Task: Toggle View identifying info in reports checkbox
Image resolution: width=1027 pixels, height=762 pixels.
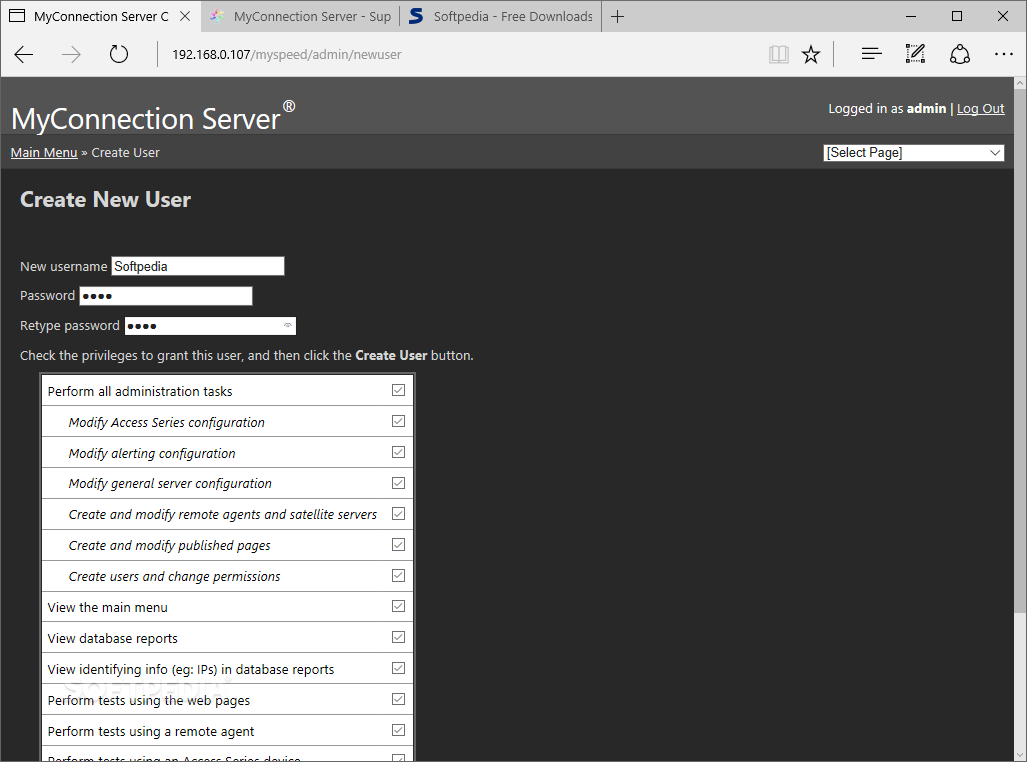Action: 398,668
